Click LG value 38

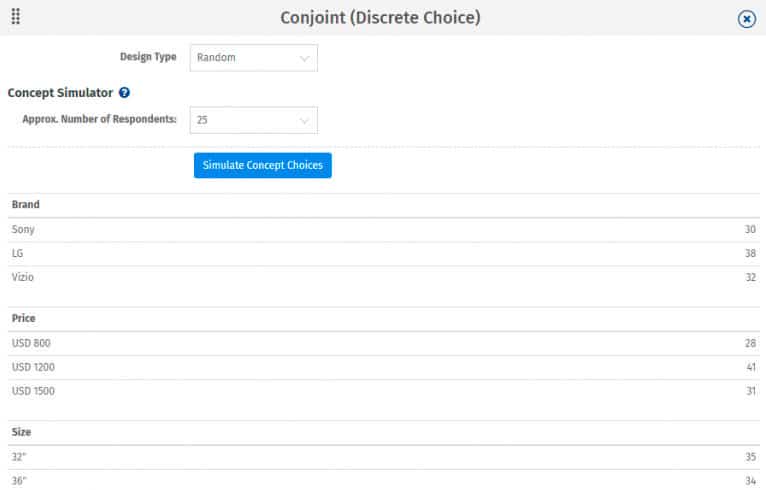(x=750, y=253)
